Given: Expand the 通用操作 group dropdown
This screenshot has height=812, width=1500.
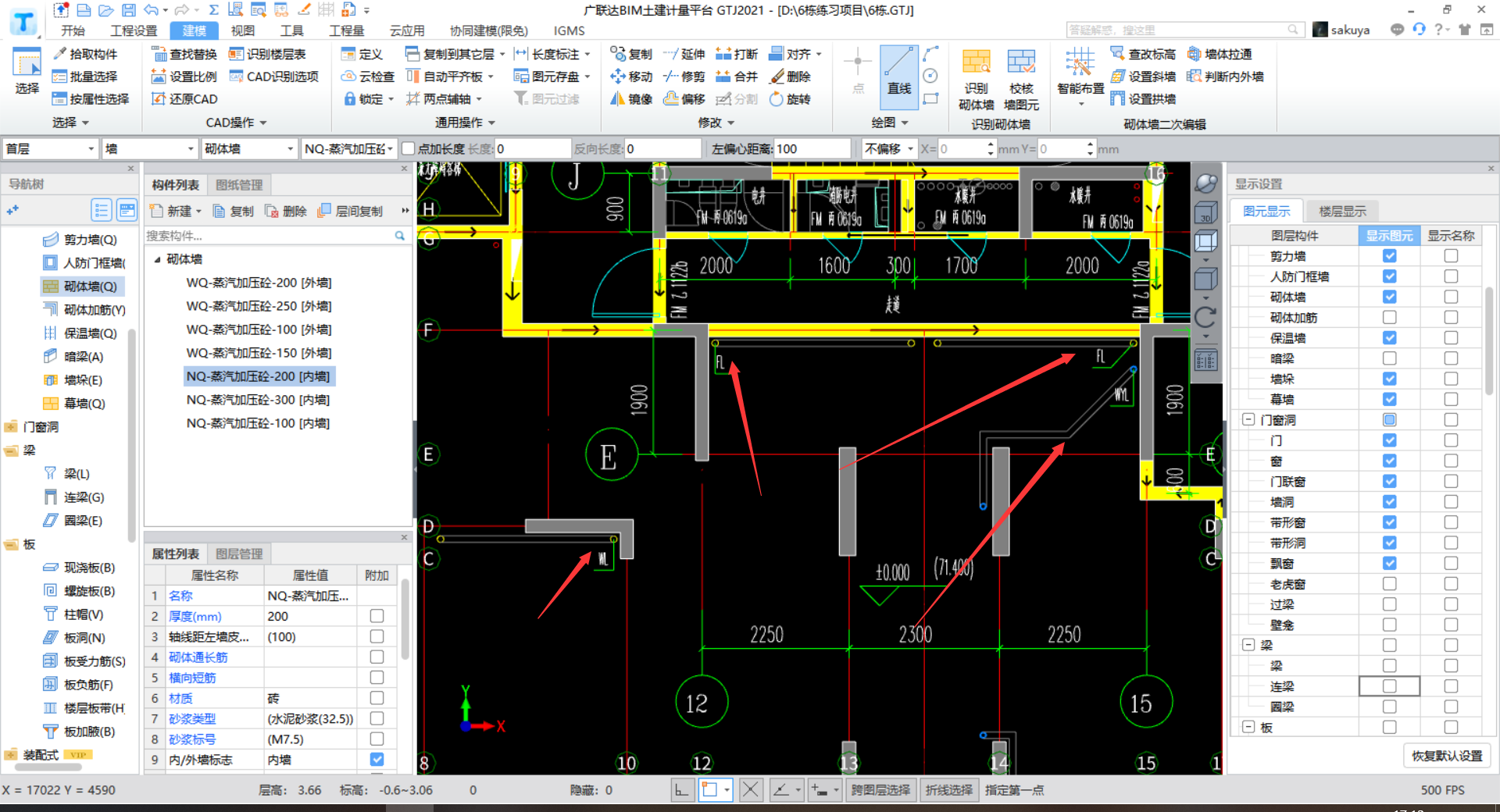Looking at the screenshot, I should click(465, 123).
